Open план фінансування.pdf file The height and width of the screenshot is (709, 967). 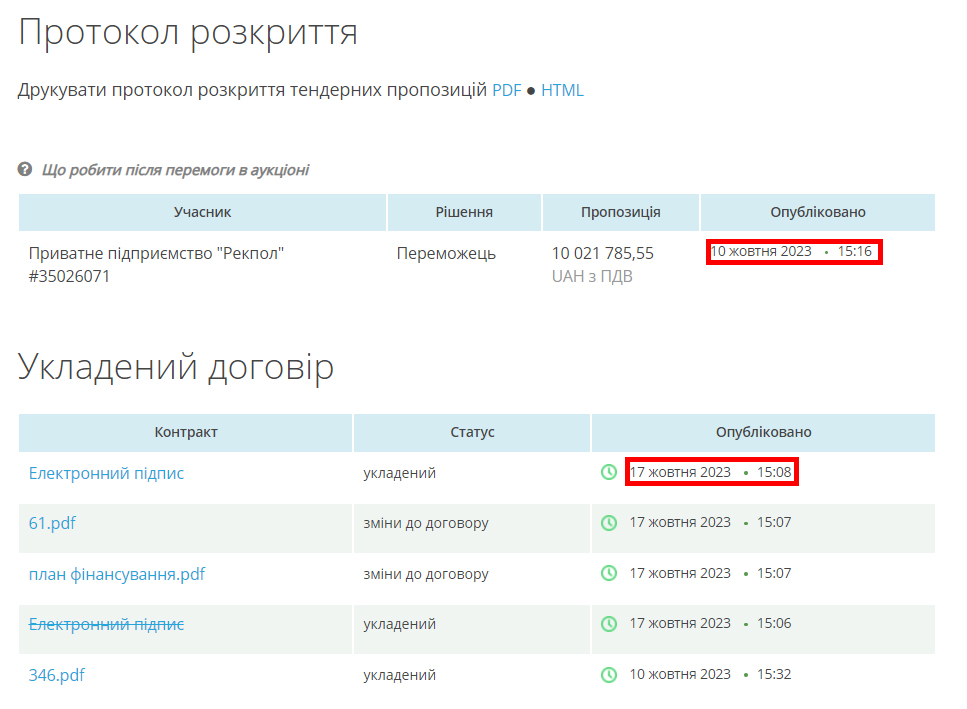point(116,574)
